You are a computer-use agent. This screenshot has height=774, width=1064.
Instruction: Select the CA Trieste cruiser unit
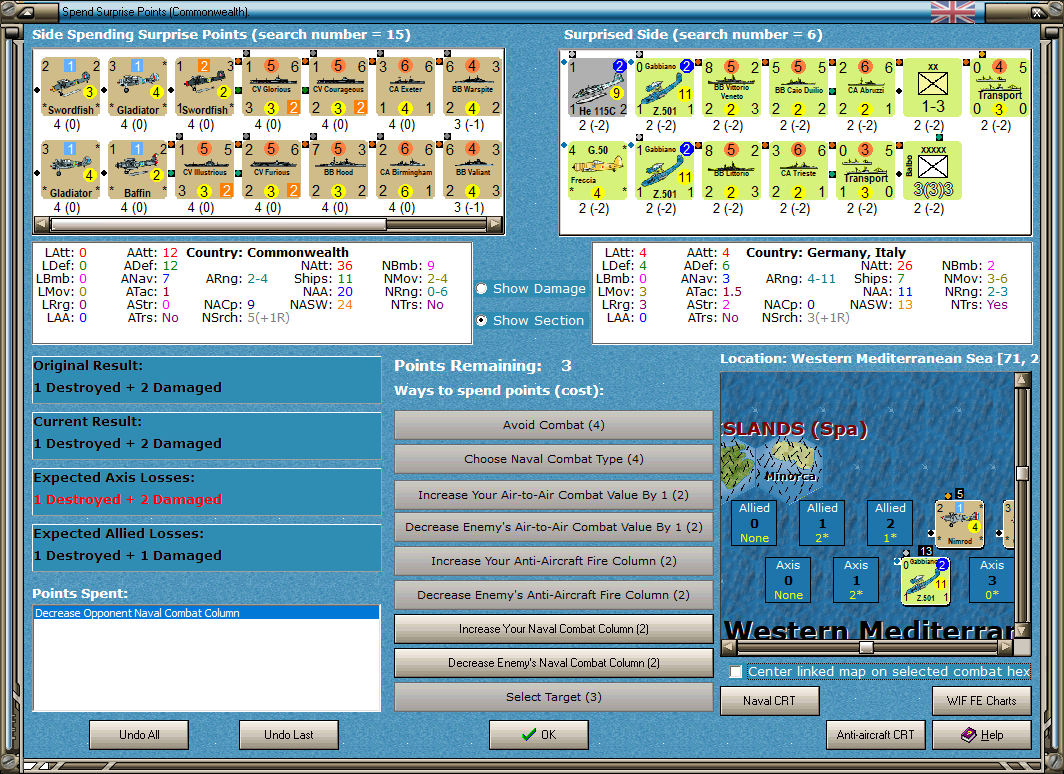(799, 170)
